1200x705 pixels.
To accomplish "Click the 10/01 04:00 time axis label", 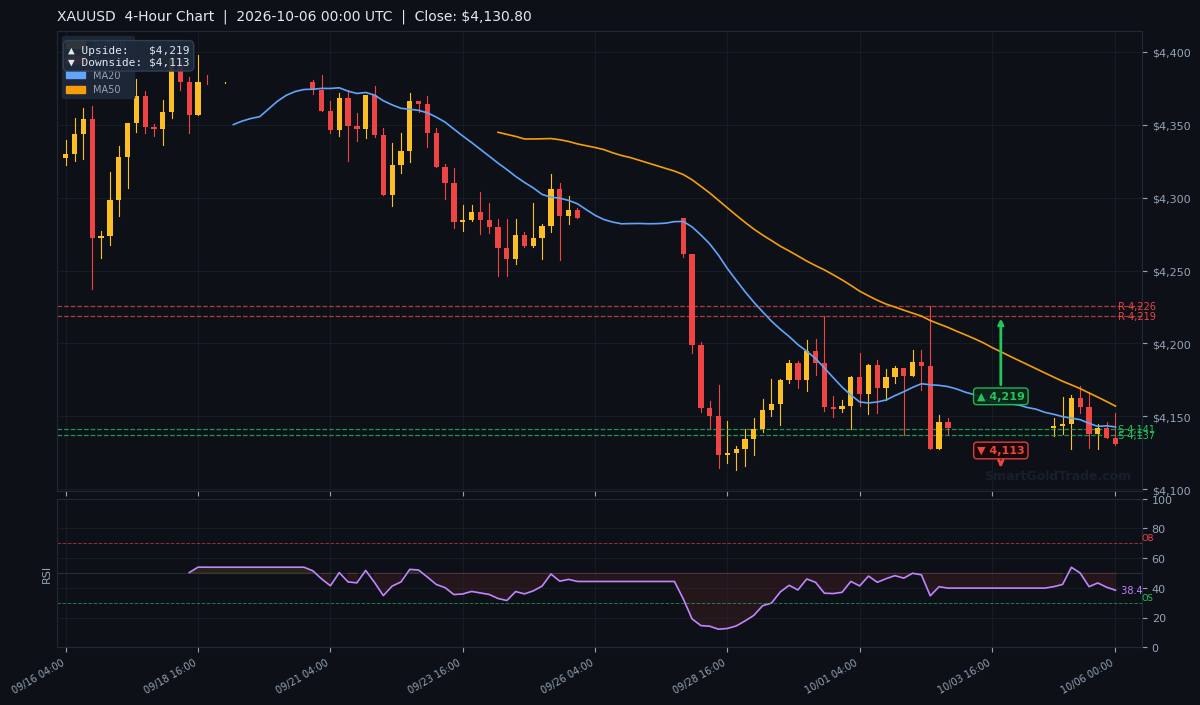I will [830, 677].
